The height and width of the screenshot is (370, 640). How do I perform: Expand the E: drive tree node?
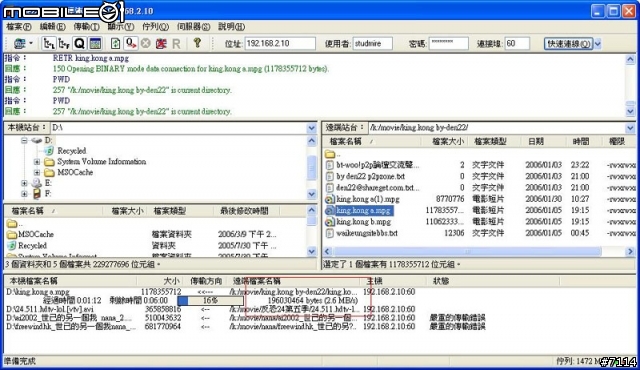pyautogui.click(x=24, y=183)
